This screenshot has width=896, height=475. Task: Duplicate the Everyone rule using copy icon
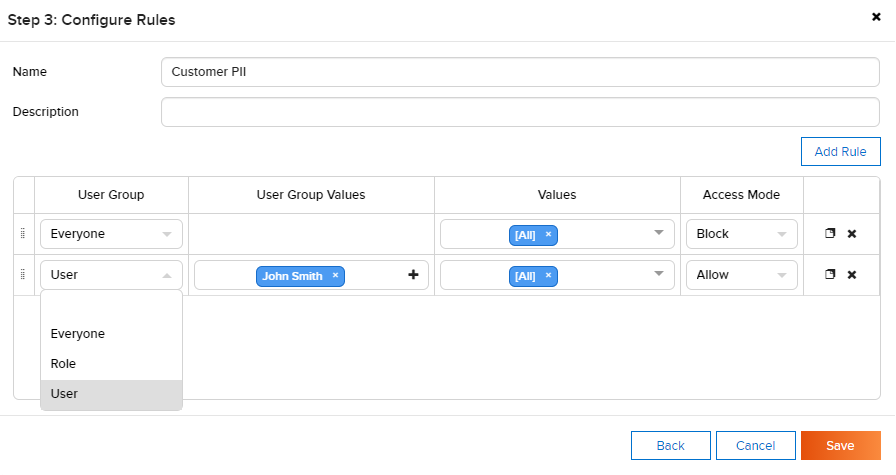coord(830,233)
